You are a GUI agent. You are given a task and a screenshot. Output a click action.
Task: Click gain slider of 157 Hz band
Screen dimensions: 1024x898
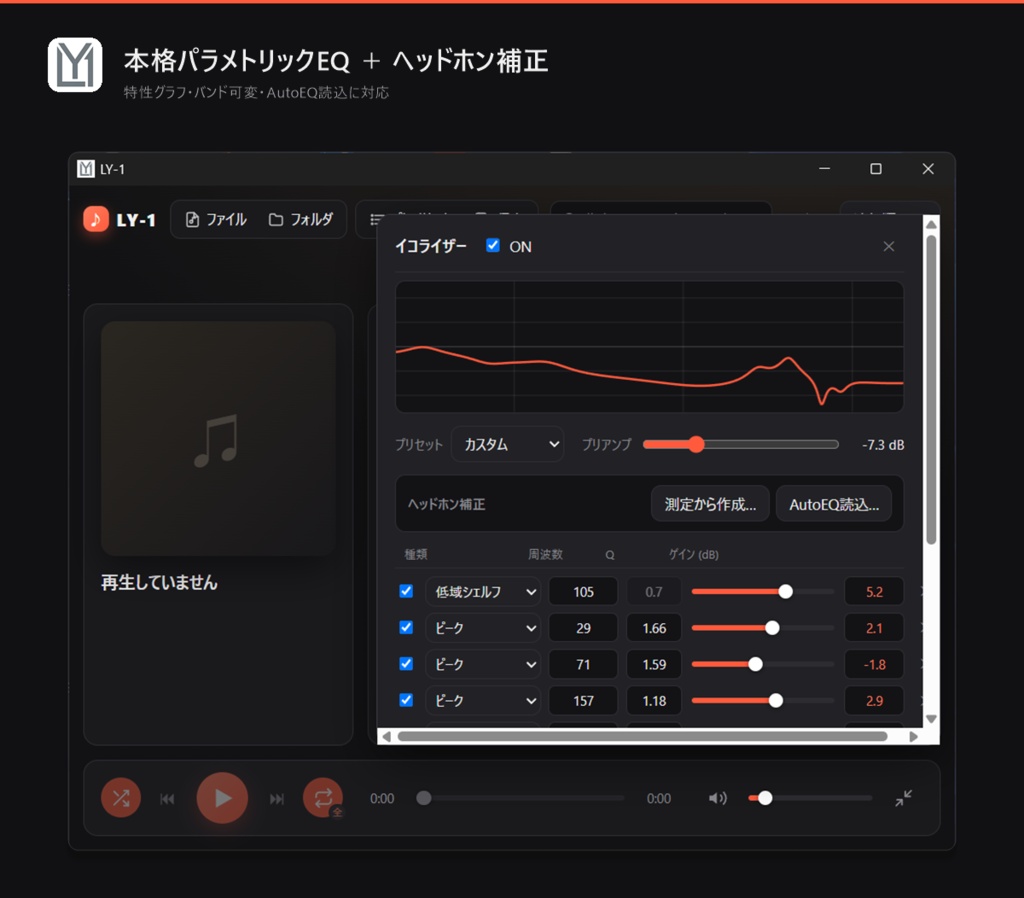[763, 701]
